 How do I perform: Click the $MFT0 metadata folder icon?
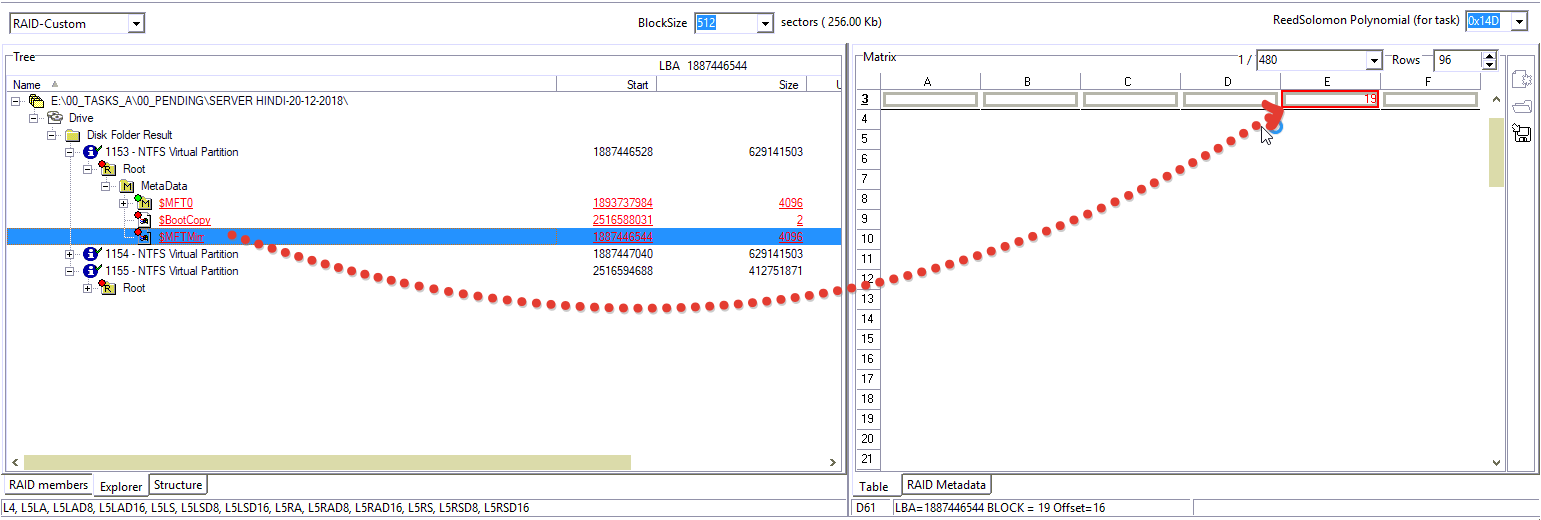tap(144, 203)
